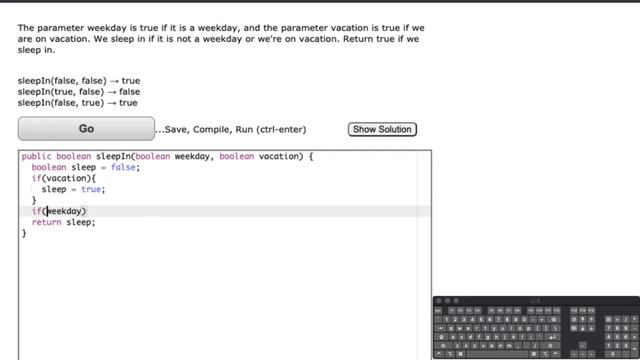Click the problem description paragraph

(x=221, y=39)
